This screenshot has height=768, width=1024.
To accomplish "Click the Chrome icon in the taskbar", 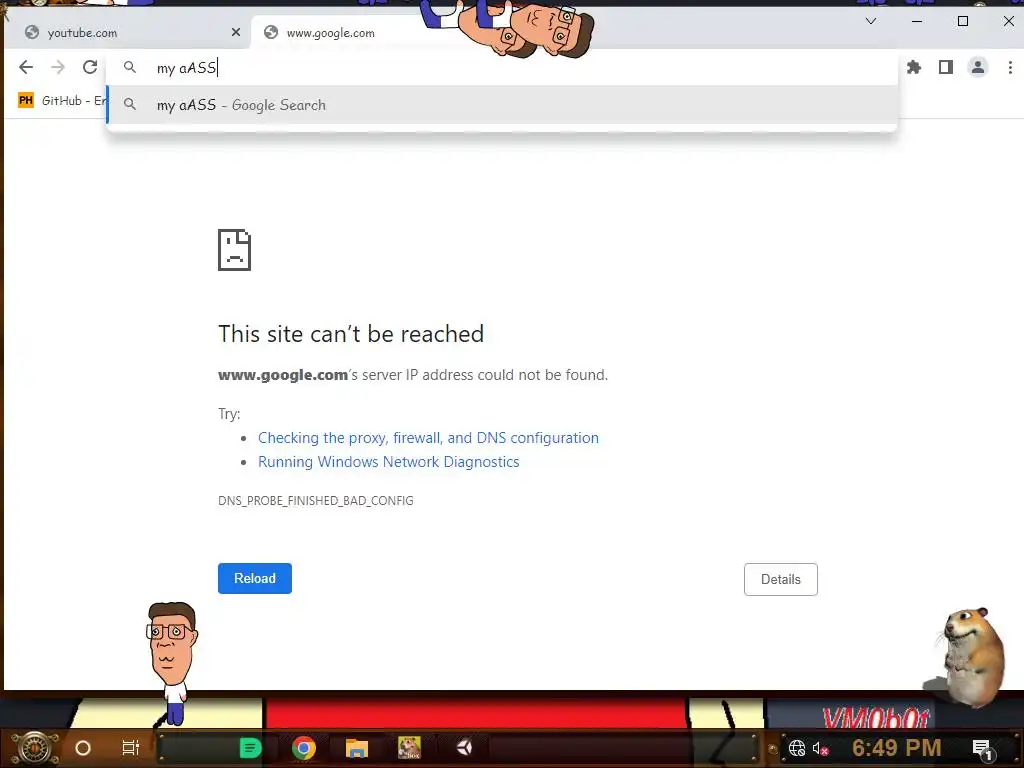I will click(304, 748).
